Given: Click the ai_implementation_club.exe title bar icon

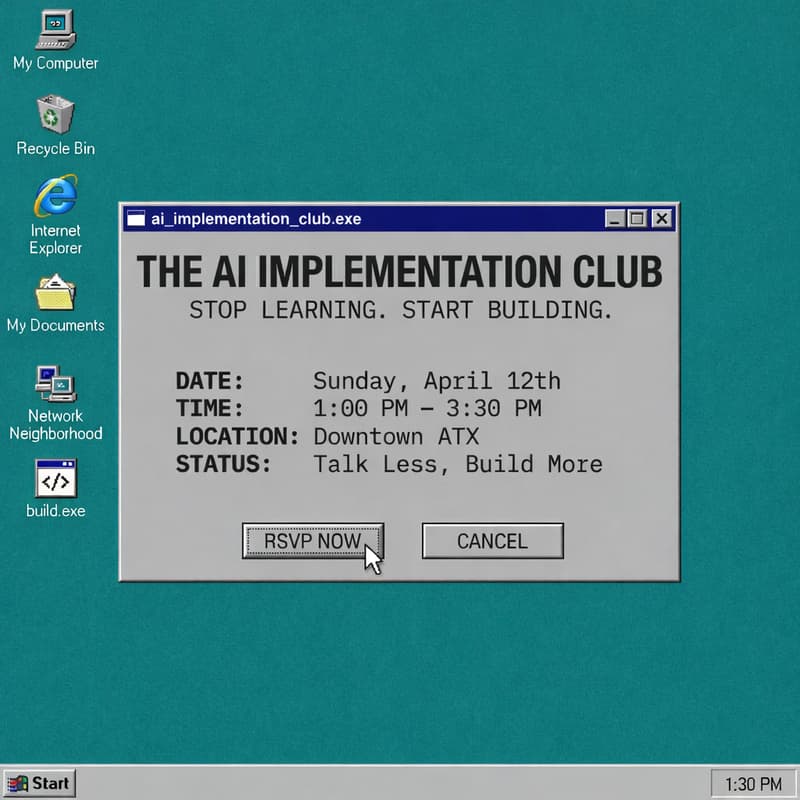Looking at the screenshot, I should point(134,219).
